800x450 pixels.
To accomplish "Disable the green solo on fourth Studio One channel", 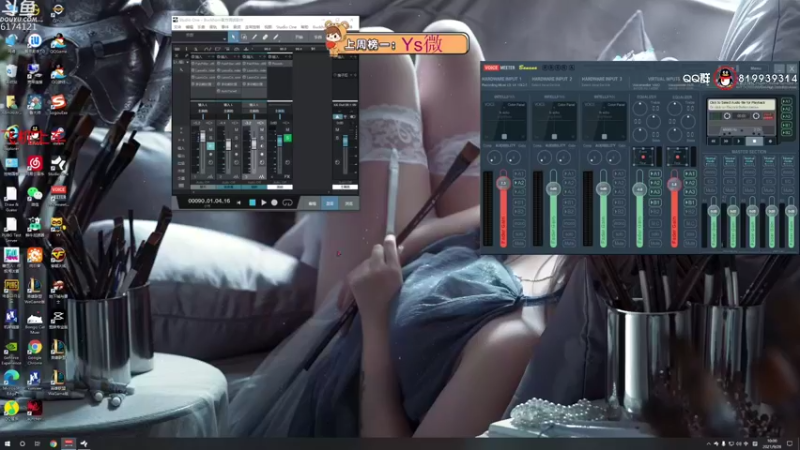I will tap(288, 137).
